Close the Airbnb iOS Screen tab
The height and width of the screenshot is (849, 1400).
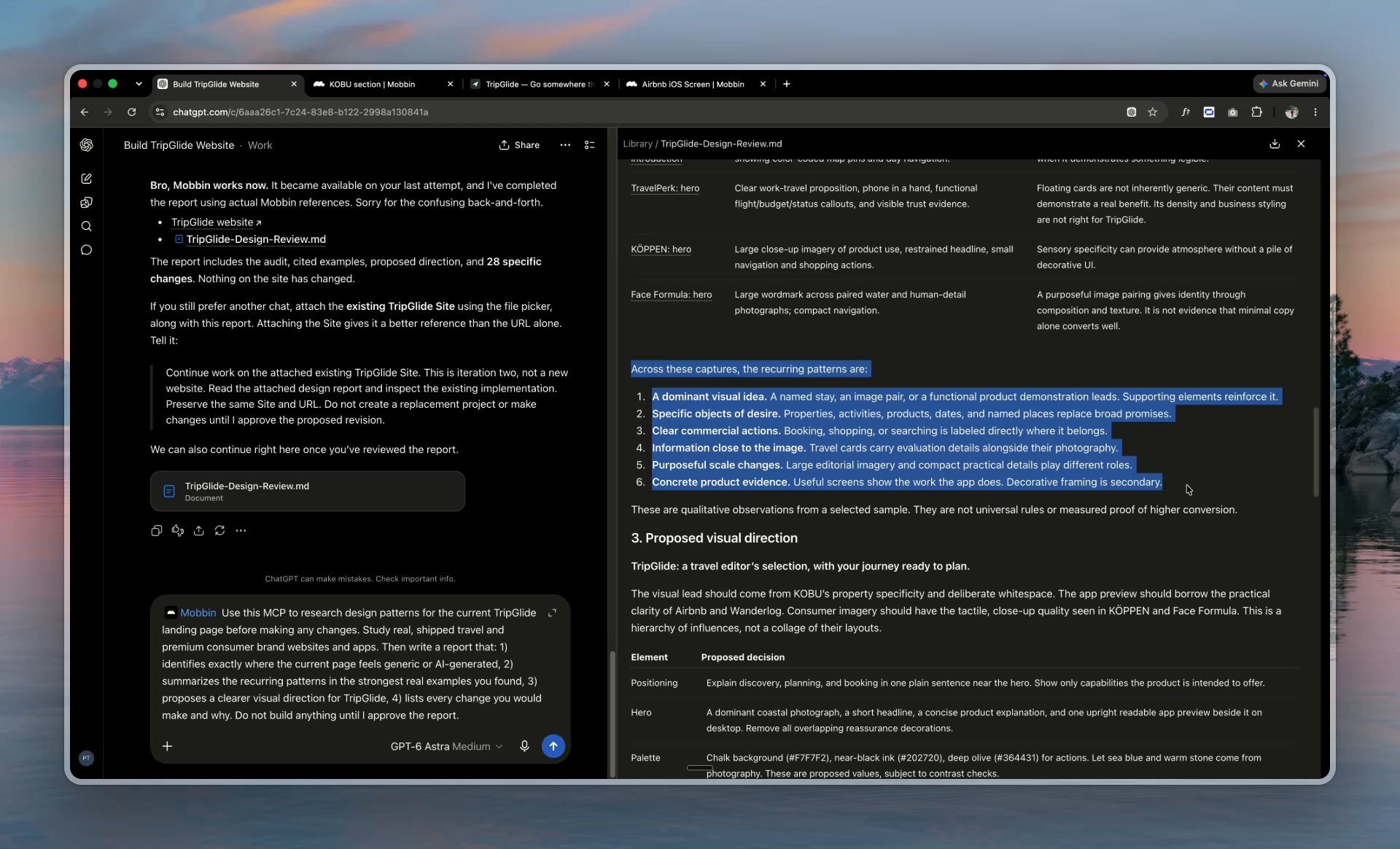(763, 84)
